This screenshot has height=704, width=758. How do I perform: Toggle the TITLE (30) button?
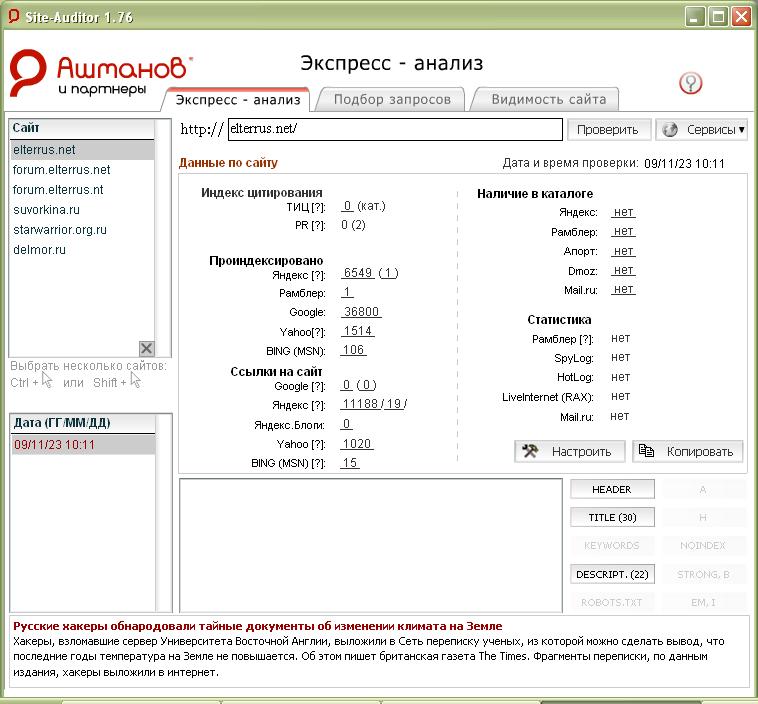(x=613, y=518)
